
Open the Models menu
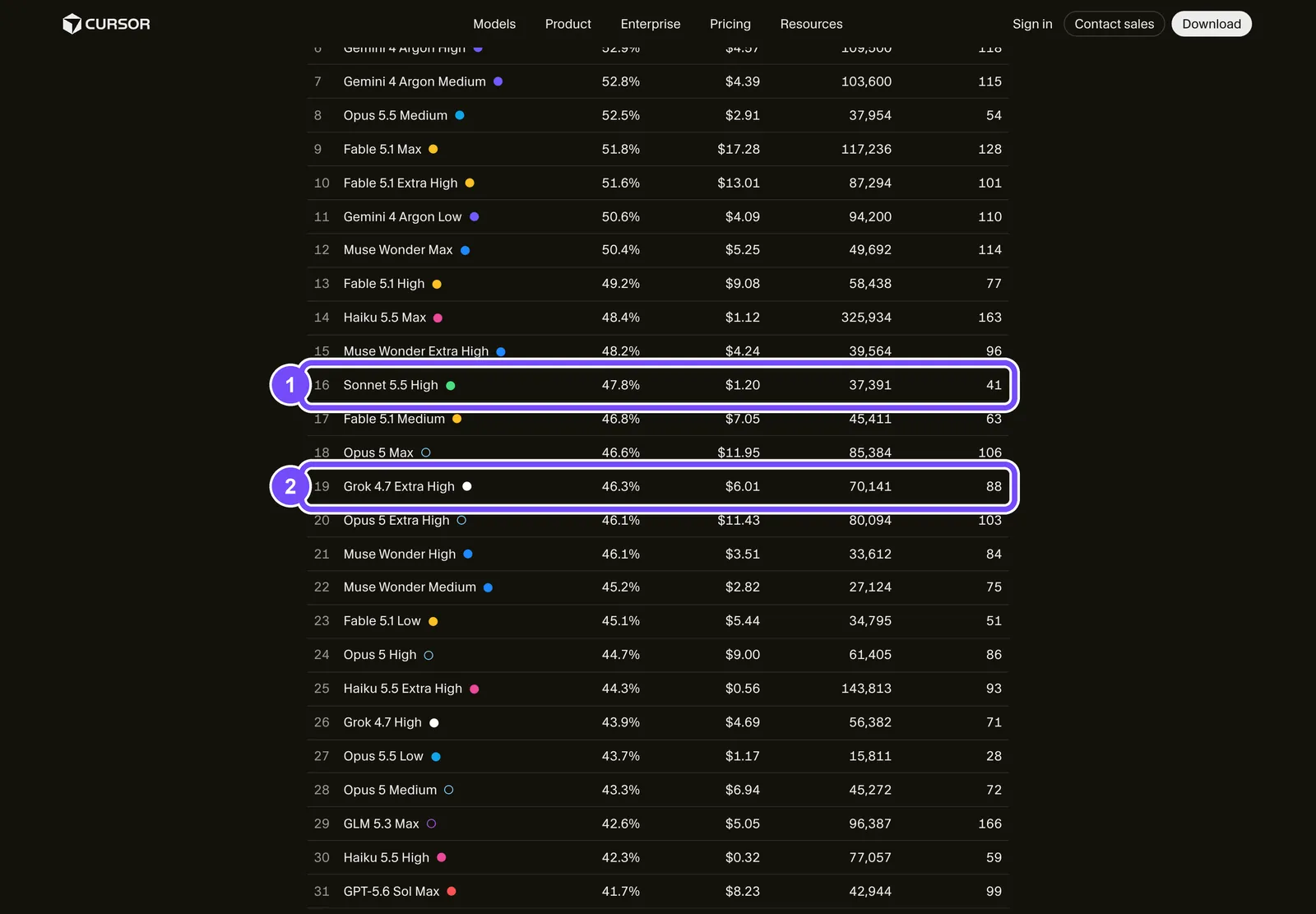coord(494,24)
